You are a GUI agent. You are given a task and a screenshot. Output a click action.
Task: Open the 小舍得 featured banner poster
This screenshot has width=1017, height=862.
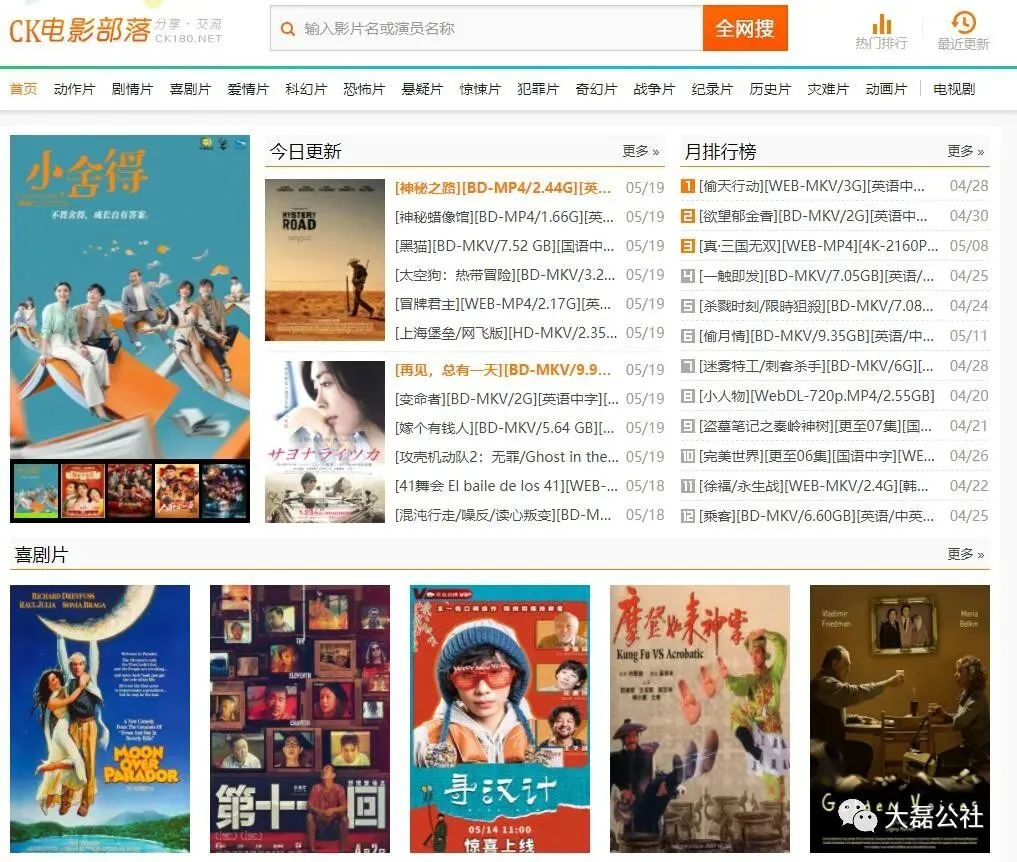130,296
